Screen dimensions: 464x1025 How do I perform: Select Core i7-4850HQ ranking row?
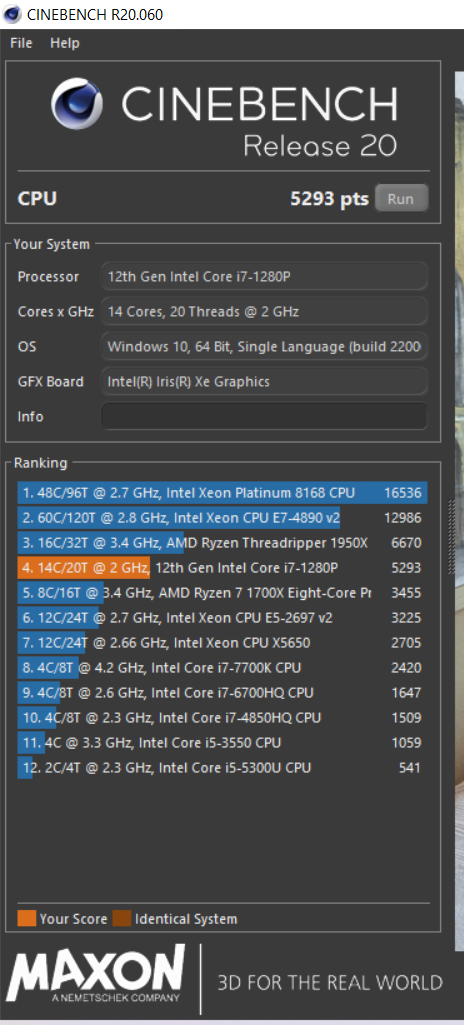(222, 718)
